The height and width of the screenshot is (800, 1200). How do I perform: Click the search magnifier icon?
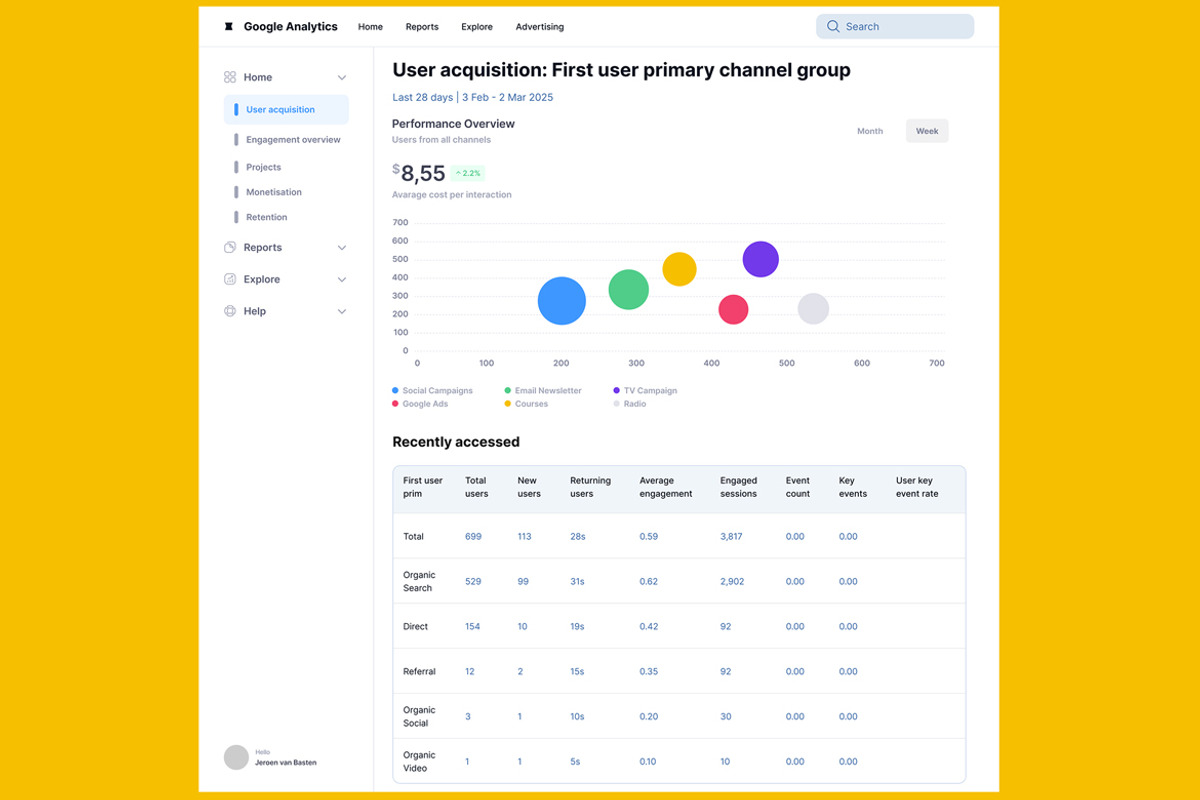(x=833, y=27)
